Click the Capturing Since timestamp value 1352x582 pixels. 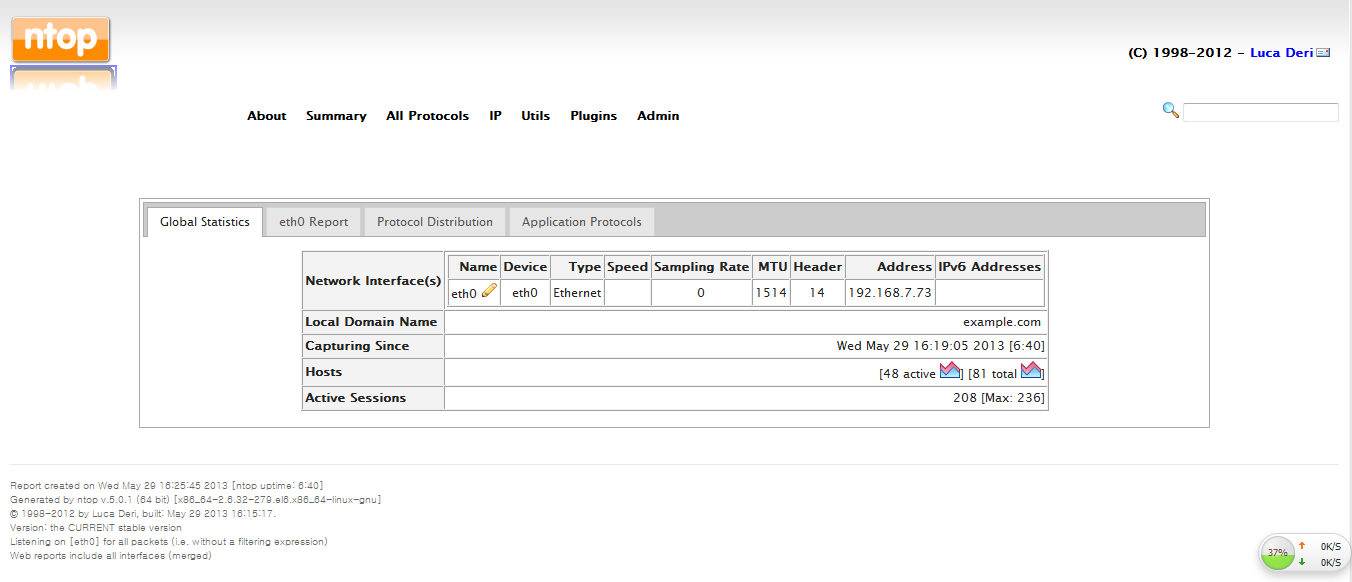coord(941,346)
